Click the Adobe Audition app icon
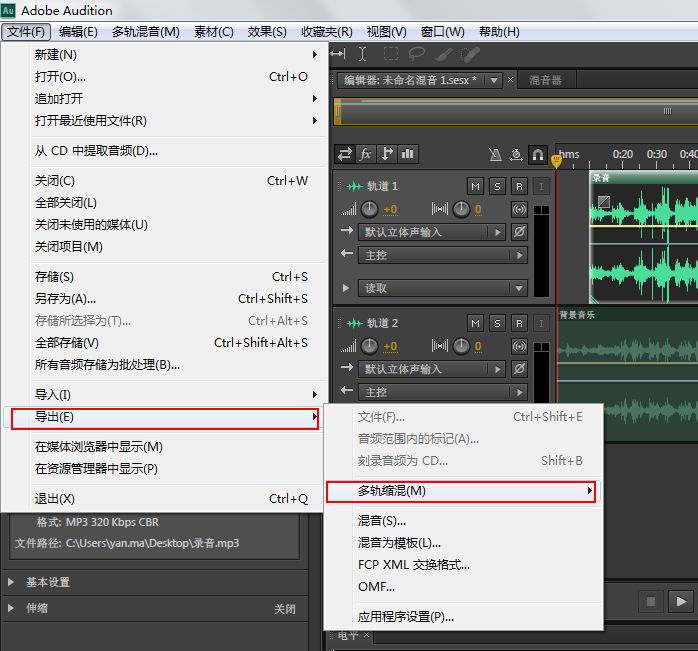Image resolution: width=698 pixels, height=651 pixels. coord(8,10)
